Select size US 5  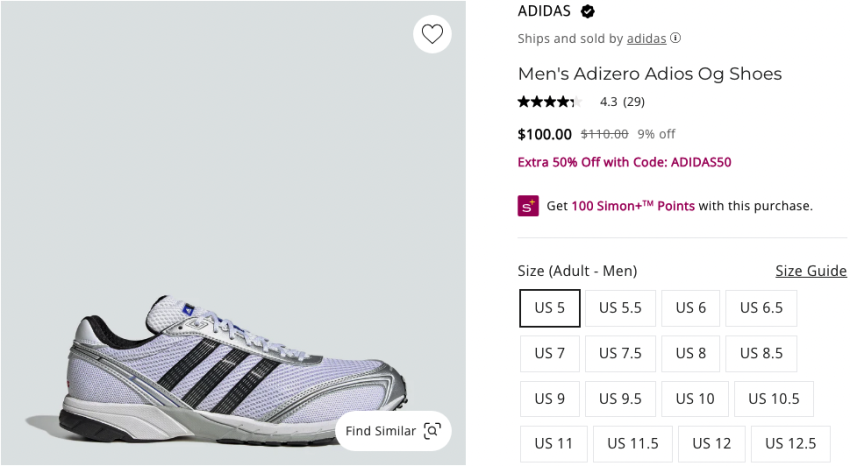point(550,308)
